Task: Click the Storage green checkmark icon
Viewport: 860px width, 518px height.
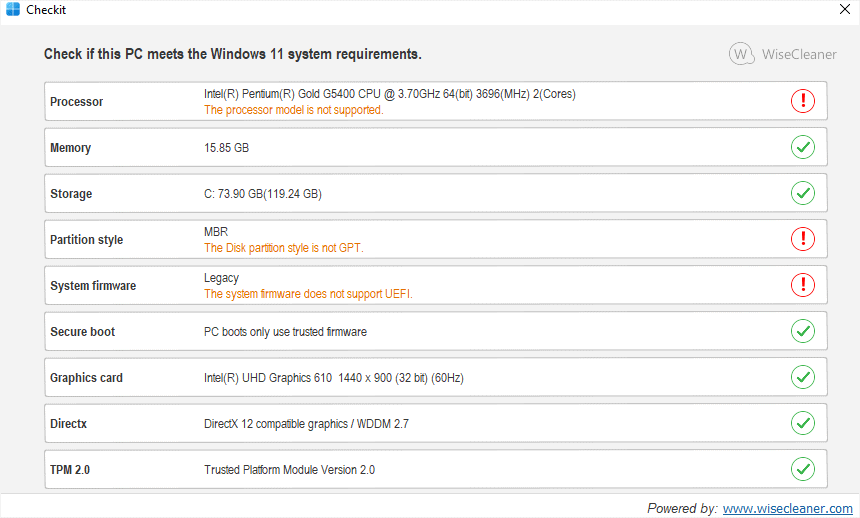Action: [803, 193]
